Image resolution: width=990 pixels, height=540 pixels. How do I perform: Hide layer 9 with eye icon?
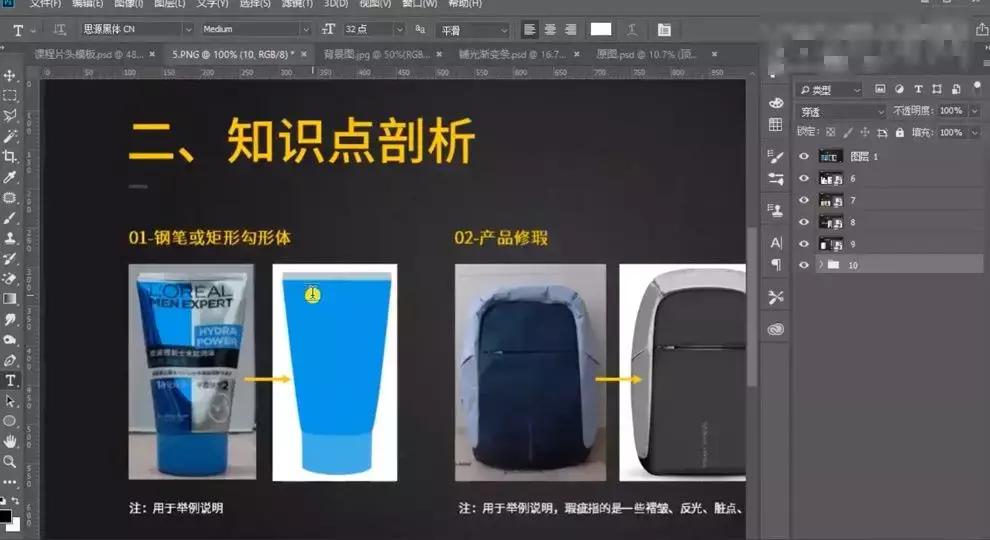[804, 243]
